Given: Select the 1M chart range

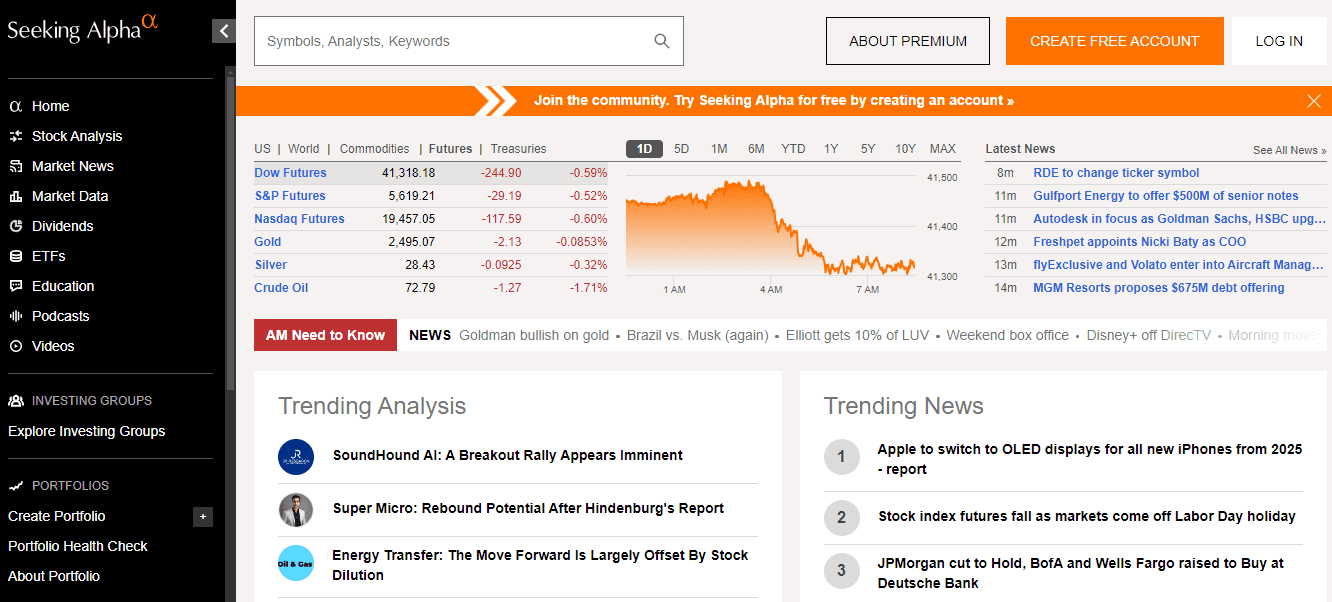Looking at the screenshot, I should tap(719, 149).
